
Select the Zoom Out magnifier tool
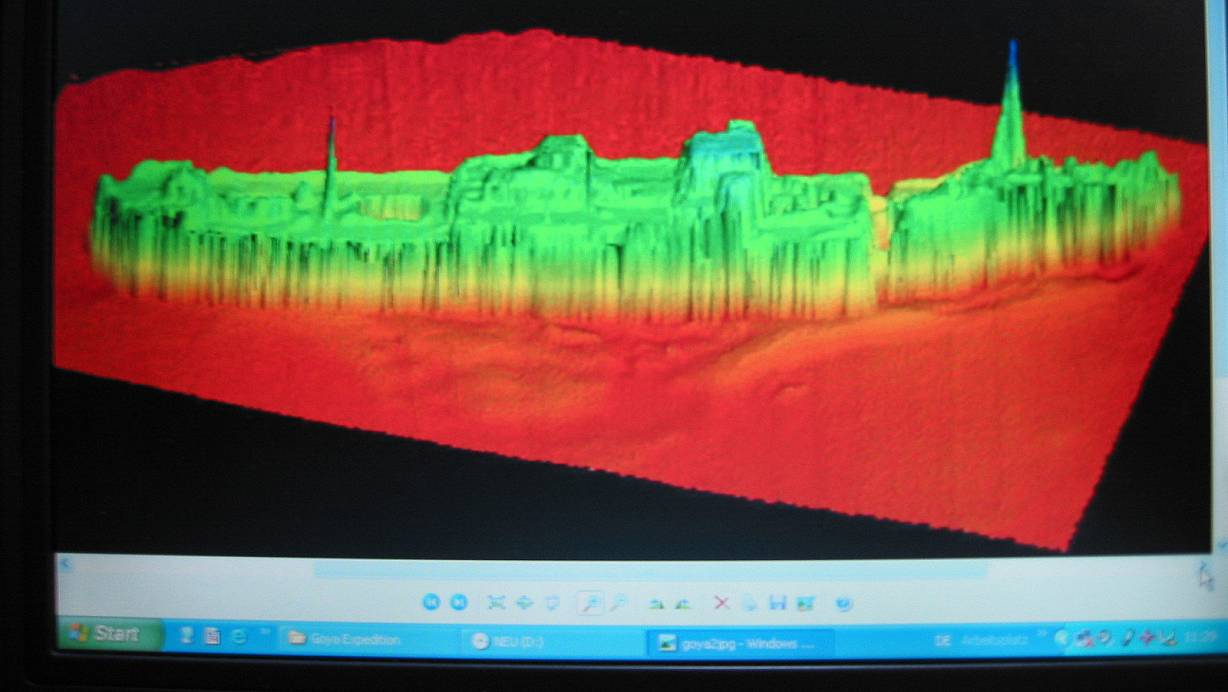click(x=618, y=603)
